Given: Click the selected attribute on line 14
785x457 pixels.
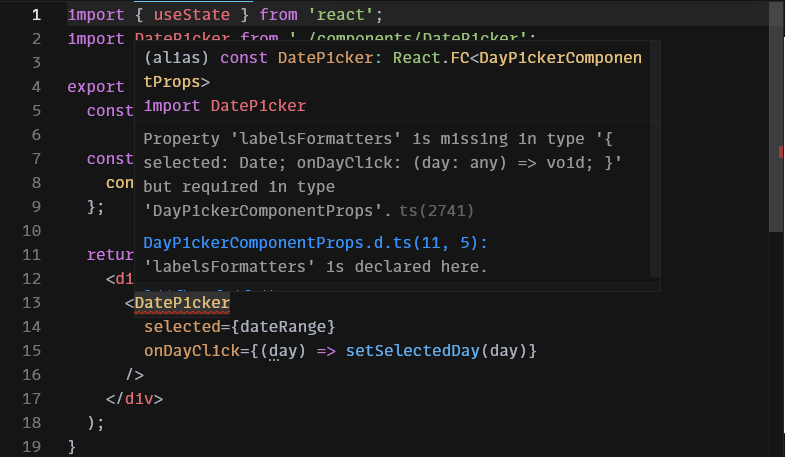Looking at the screenshot, I should point(182,327).
